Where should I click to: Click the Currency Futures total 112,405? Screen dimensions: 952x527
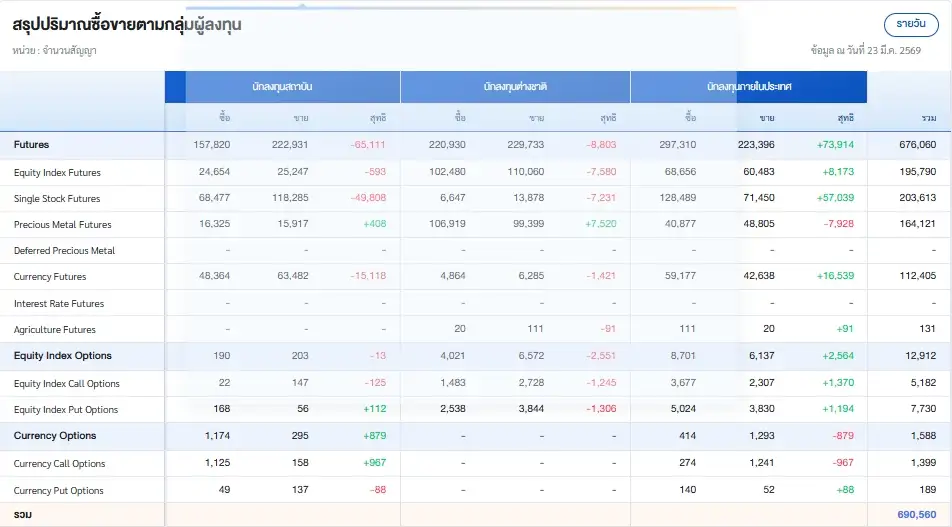pos(917,276)
